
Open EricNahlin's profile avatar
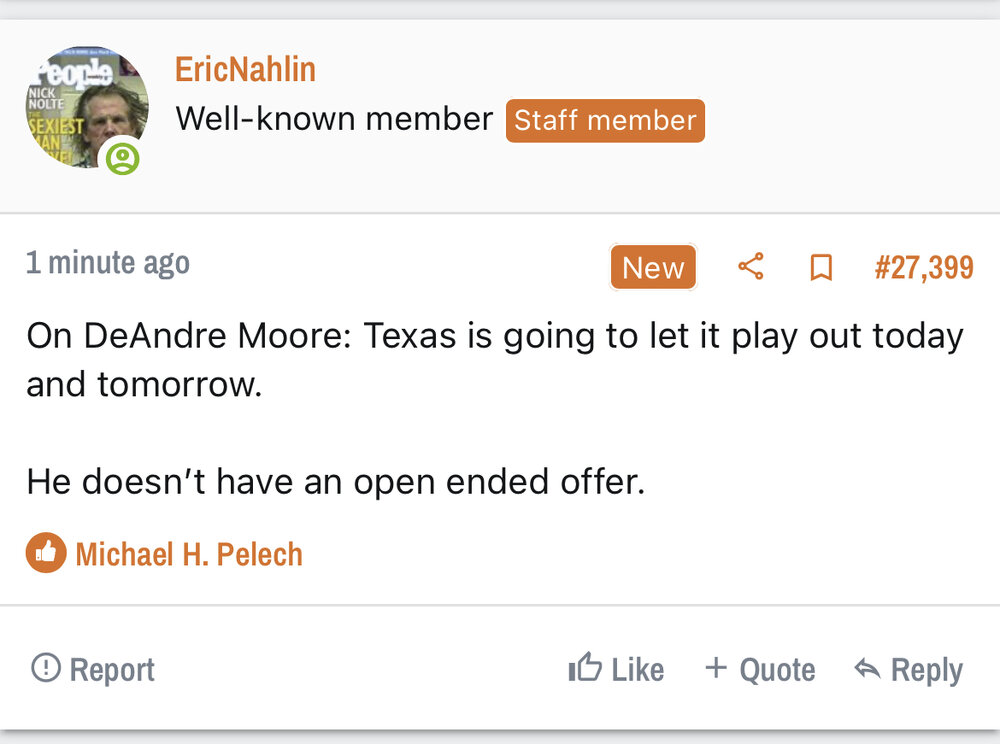pyautogui.click(x=86, y=106)
